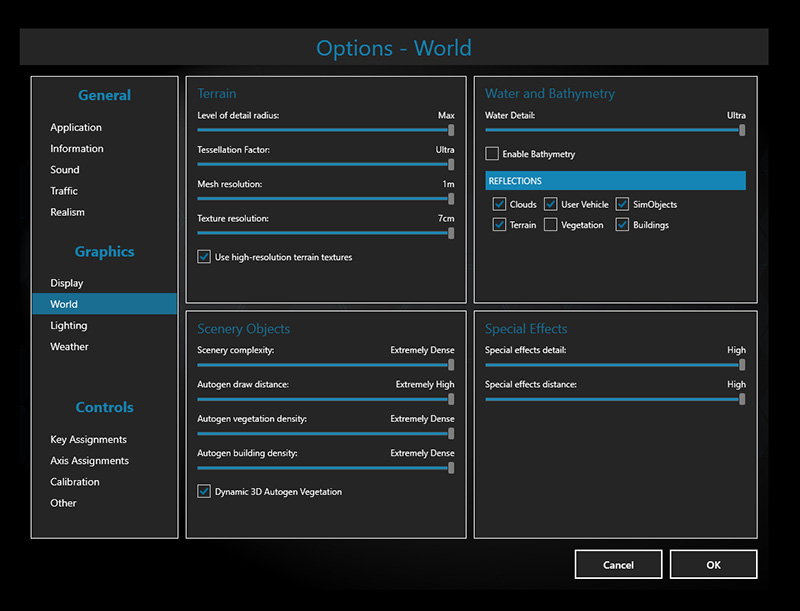Toggle Terrain reflections checkbox
800x611 pixels.
point(499,224)
